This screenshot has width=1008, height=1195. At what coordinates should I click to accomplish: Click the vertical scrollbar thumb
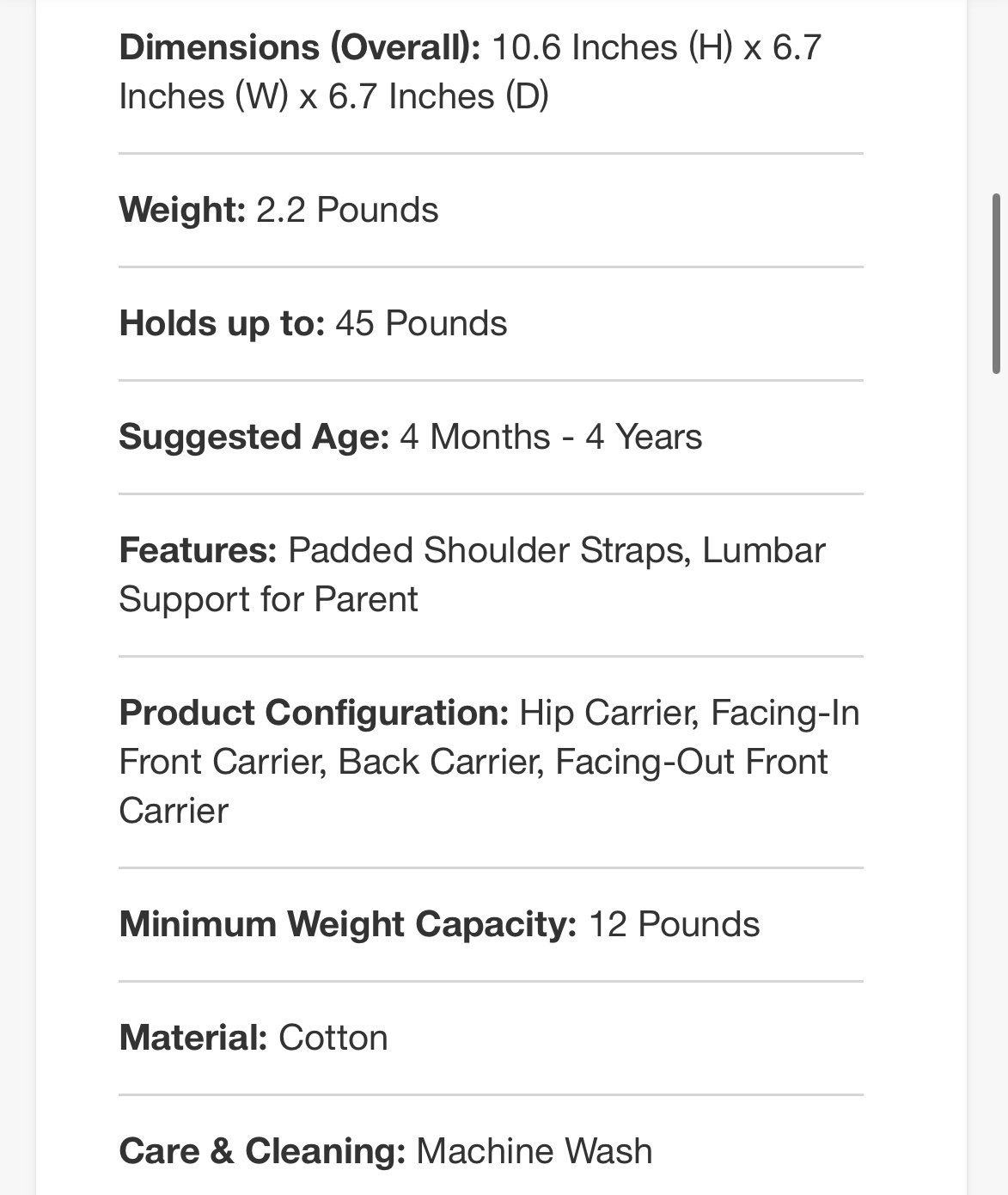pos(996,284)
